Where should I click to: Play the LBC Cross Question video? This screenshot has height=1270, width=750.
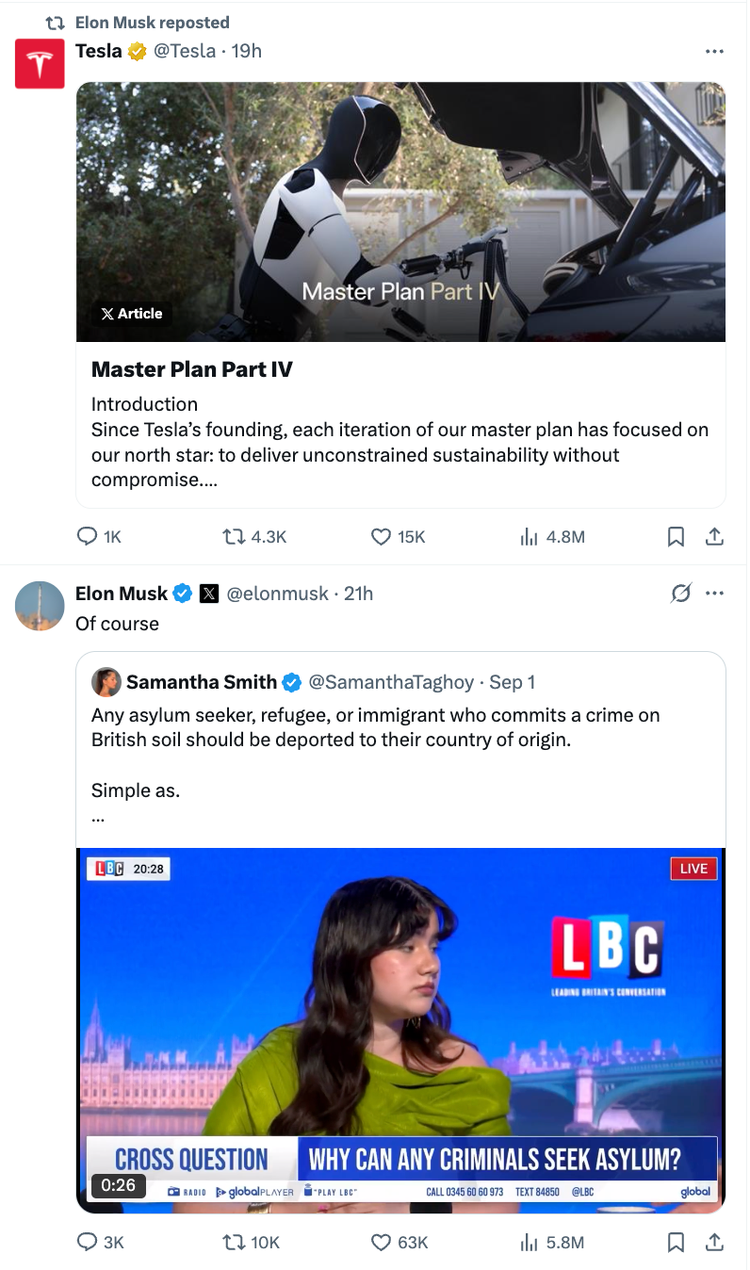point(400,1030)
